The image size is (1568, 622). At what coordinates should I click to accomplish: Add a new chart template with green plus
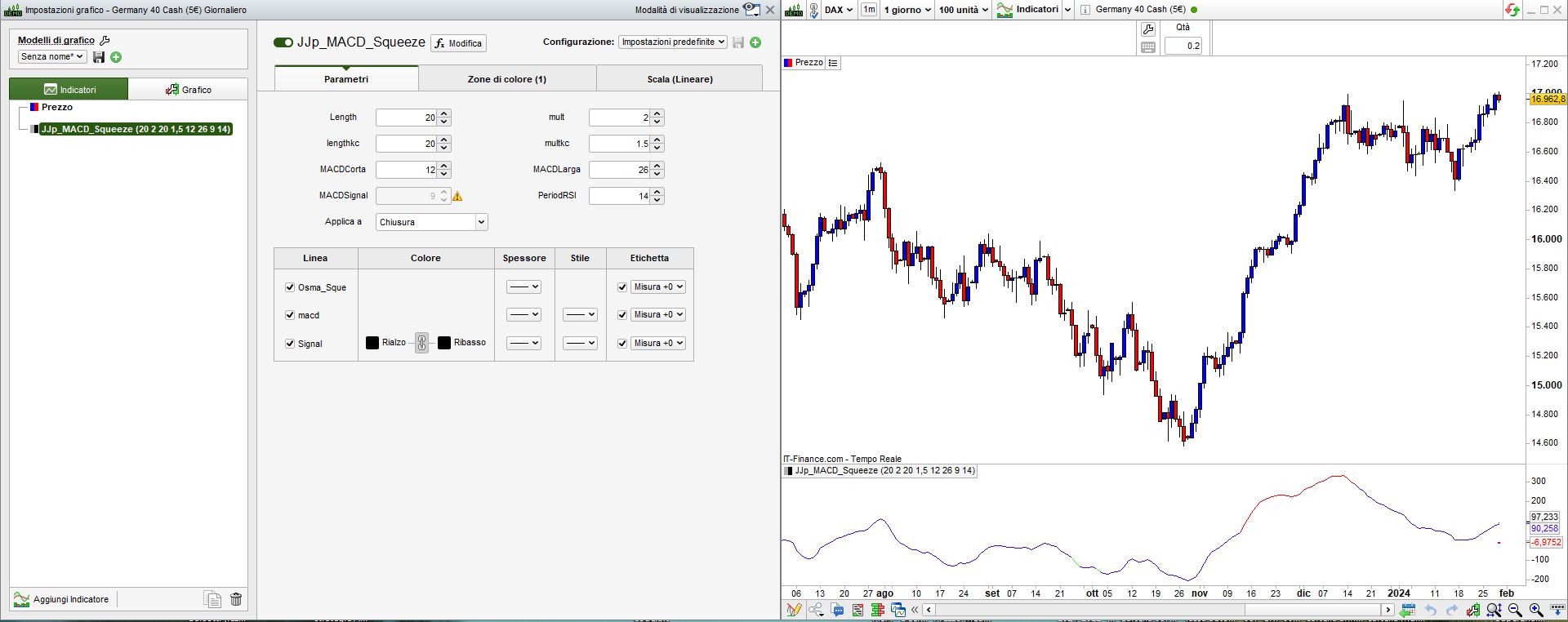[116, 57]
